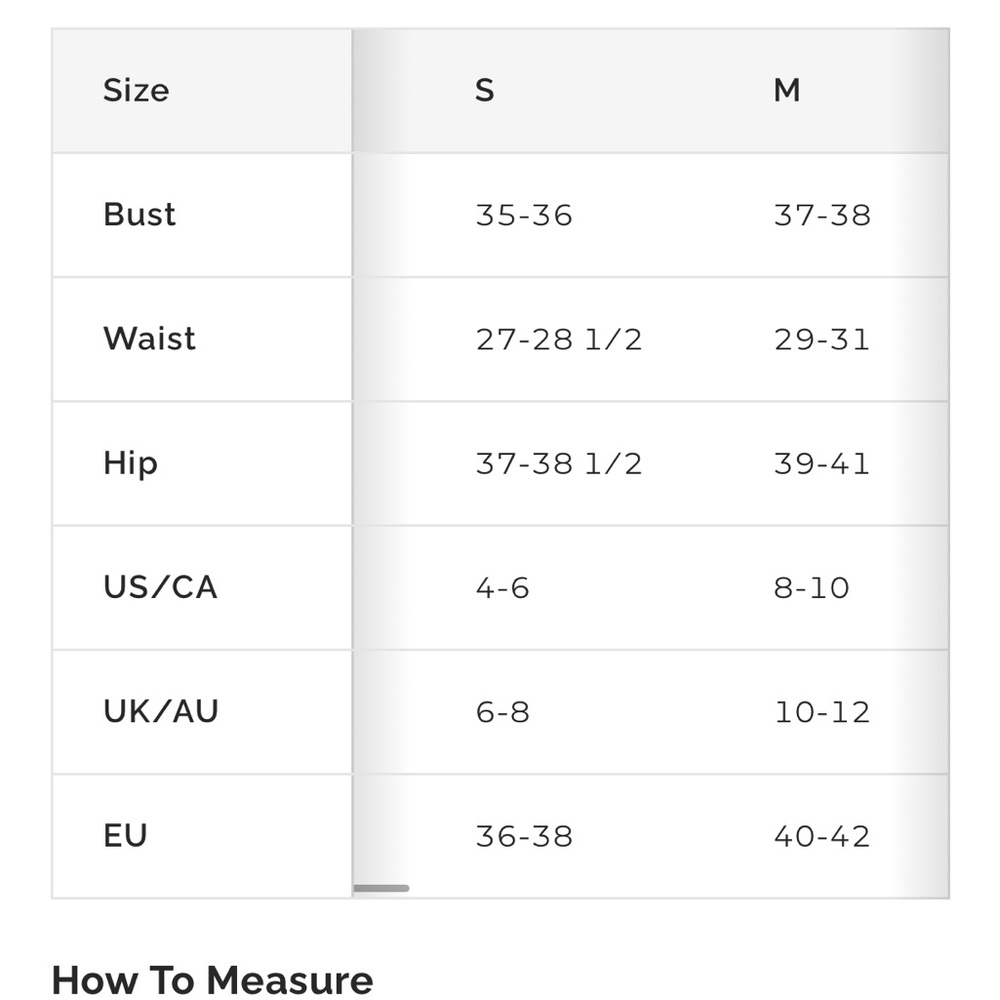Click the US/CA row label
Screen dimensions: 1000x1000
(x=160, y=587)
